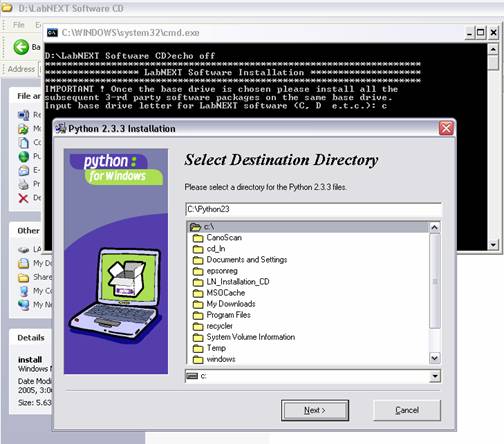Click cmd window scroll up arrow
The height and width of the screenshot is (444, 504).
coord(493,49)
